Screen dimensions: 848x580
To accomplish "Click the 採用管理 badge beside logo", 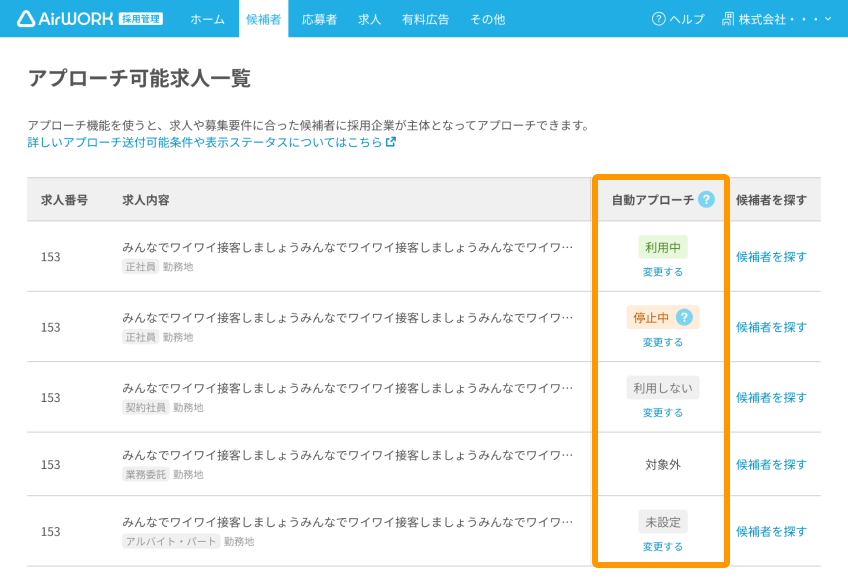I will 141,19.
